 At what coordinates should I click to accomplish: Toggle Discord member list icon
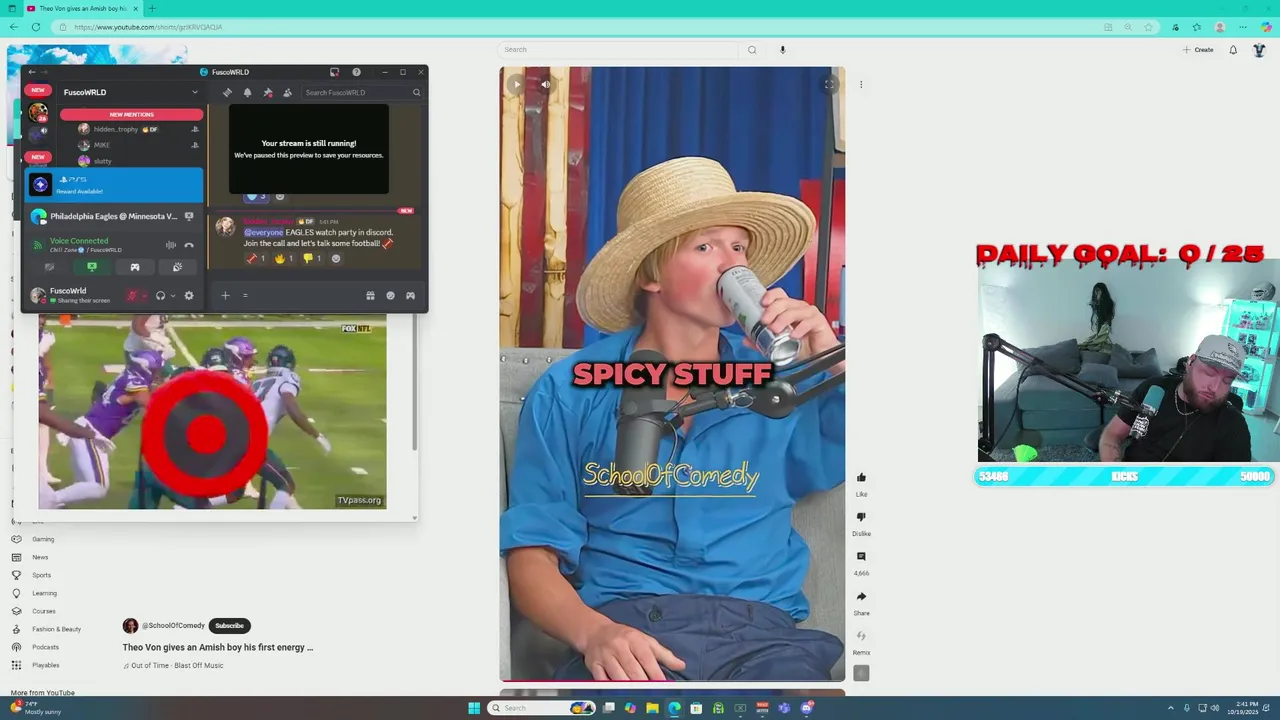pos(287,92)
